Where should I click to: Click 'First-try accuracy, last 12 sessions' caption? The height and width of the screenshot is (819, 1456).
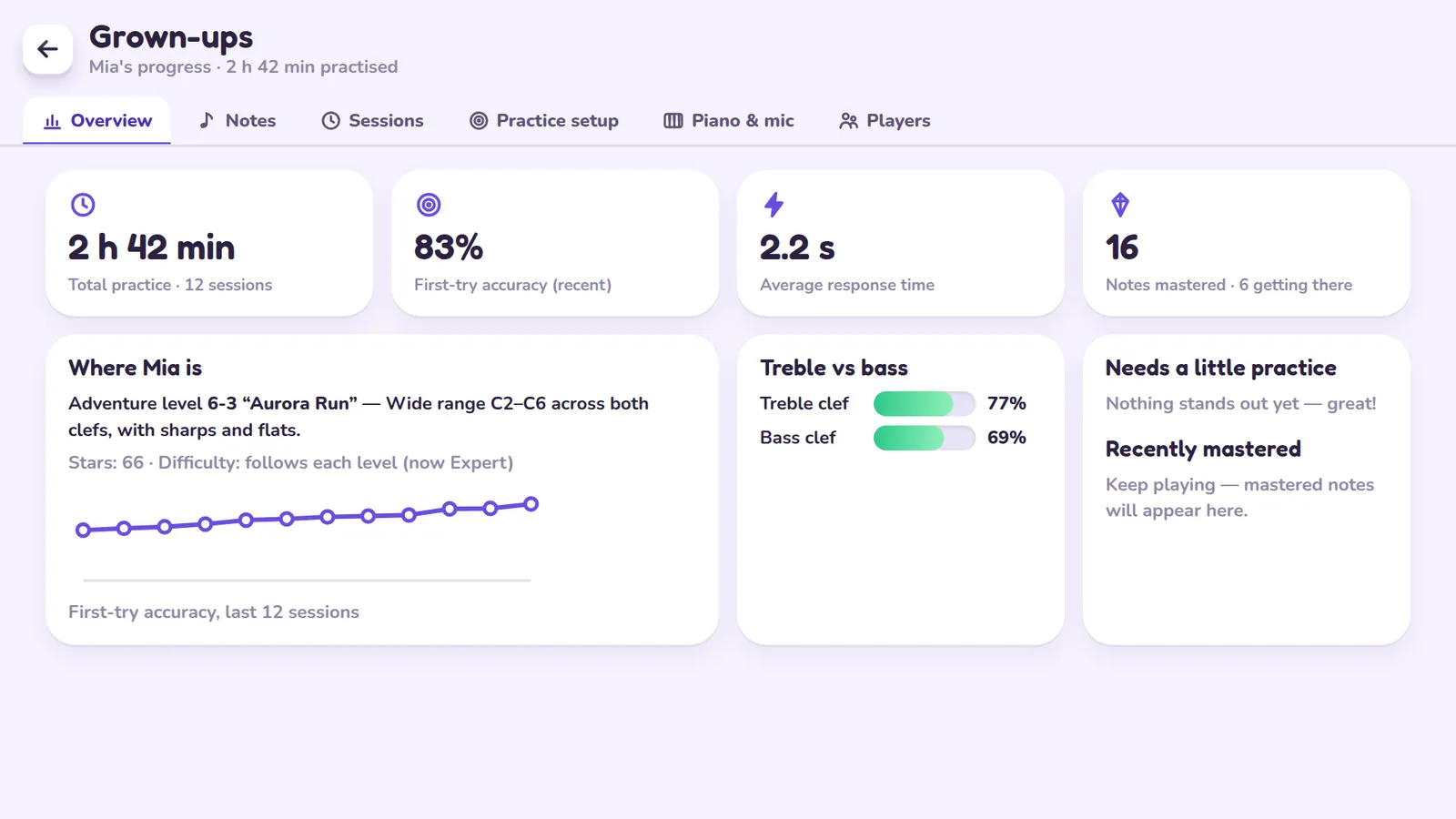coord(214,612)
